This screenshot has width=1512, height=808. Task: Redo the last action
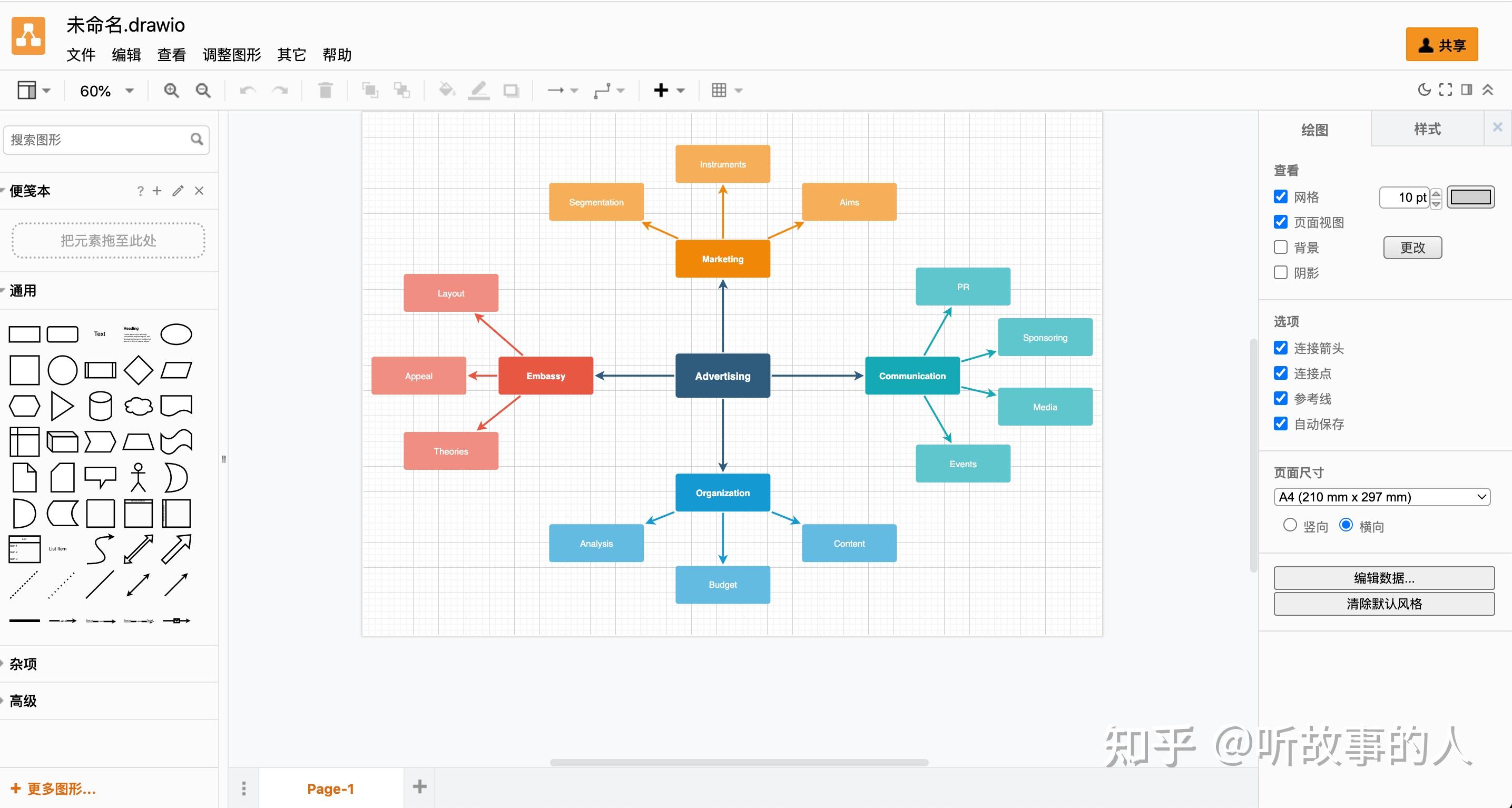click(x=280, y=91)
